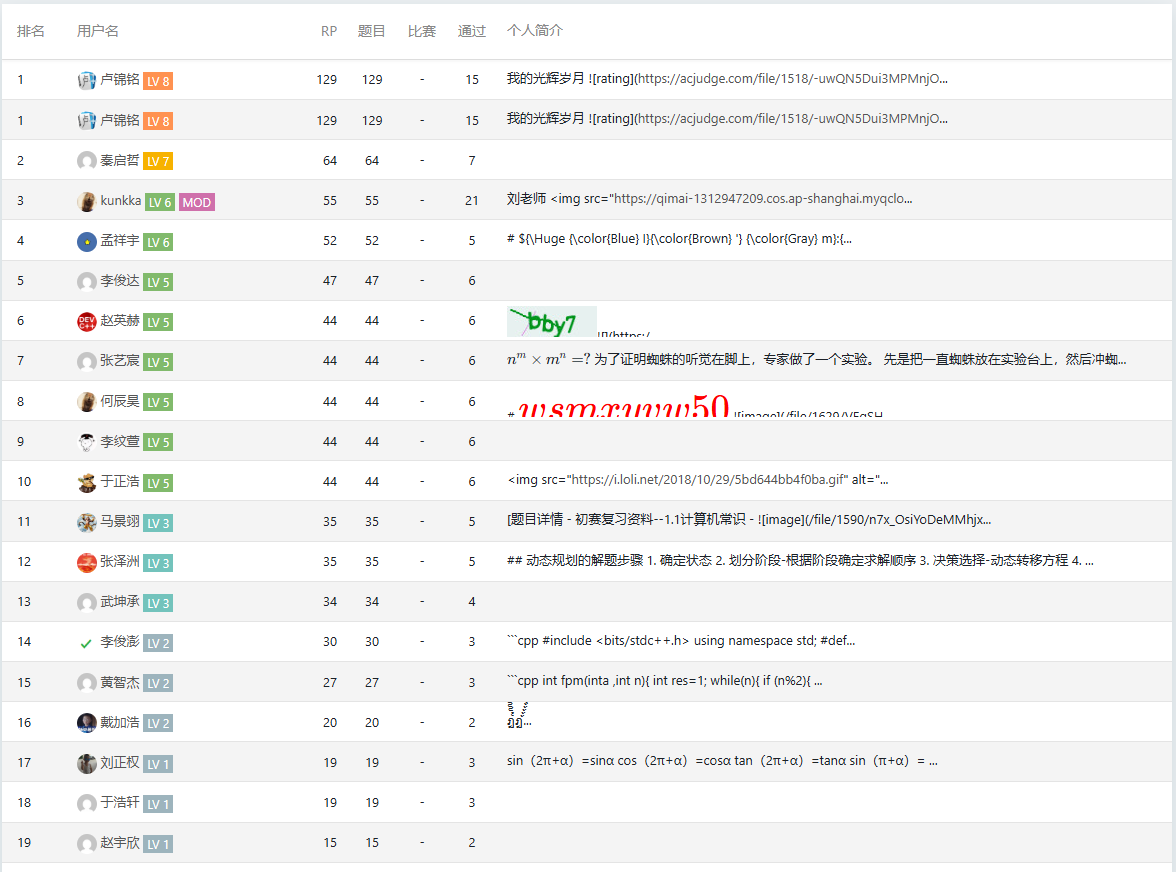Click 于正浩's avatar picture
This screenshot has height=872, width=1176.
click(x=87, y=482)
